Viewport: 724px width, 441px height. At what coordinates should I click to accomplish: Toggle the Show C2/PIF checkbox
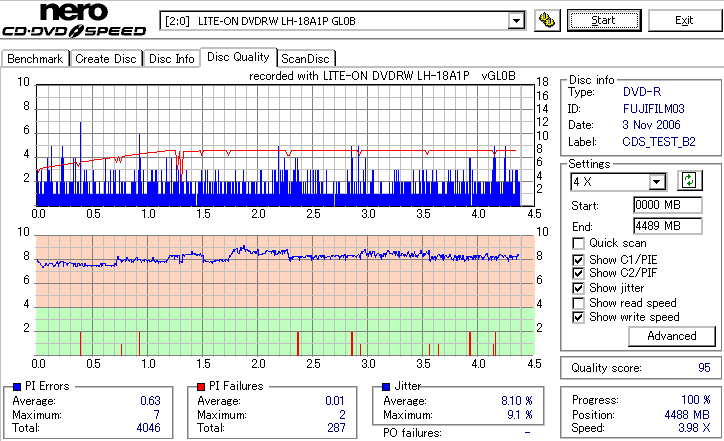[x=578, y=273]
